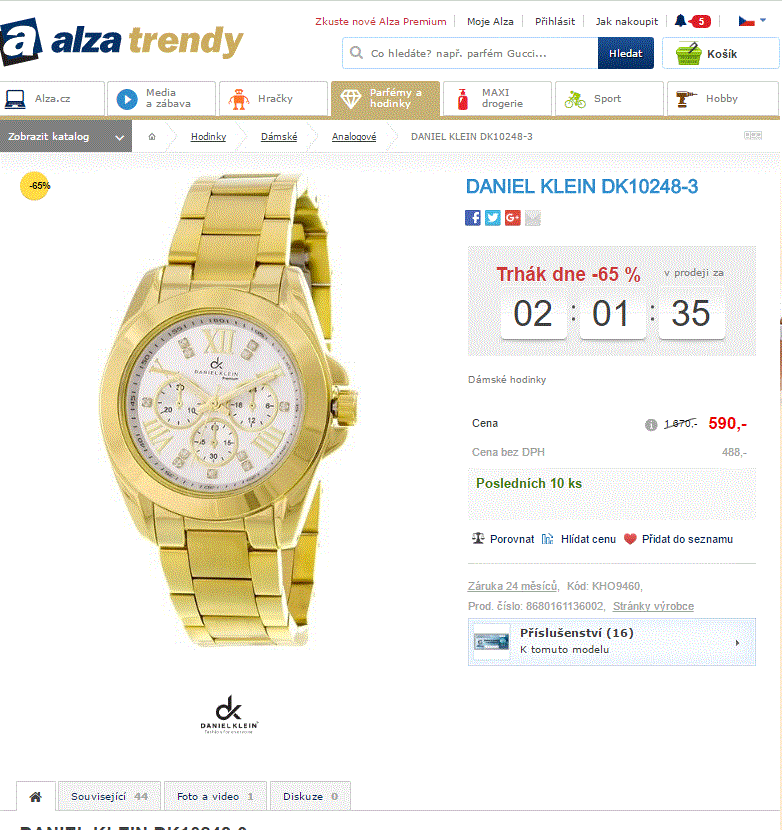The width and height of the screenshot is (782, 830).
Task: Share product via Twitter icon
Action: point(492,218)
